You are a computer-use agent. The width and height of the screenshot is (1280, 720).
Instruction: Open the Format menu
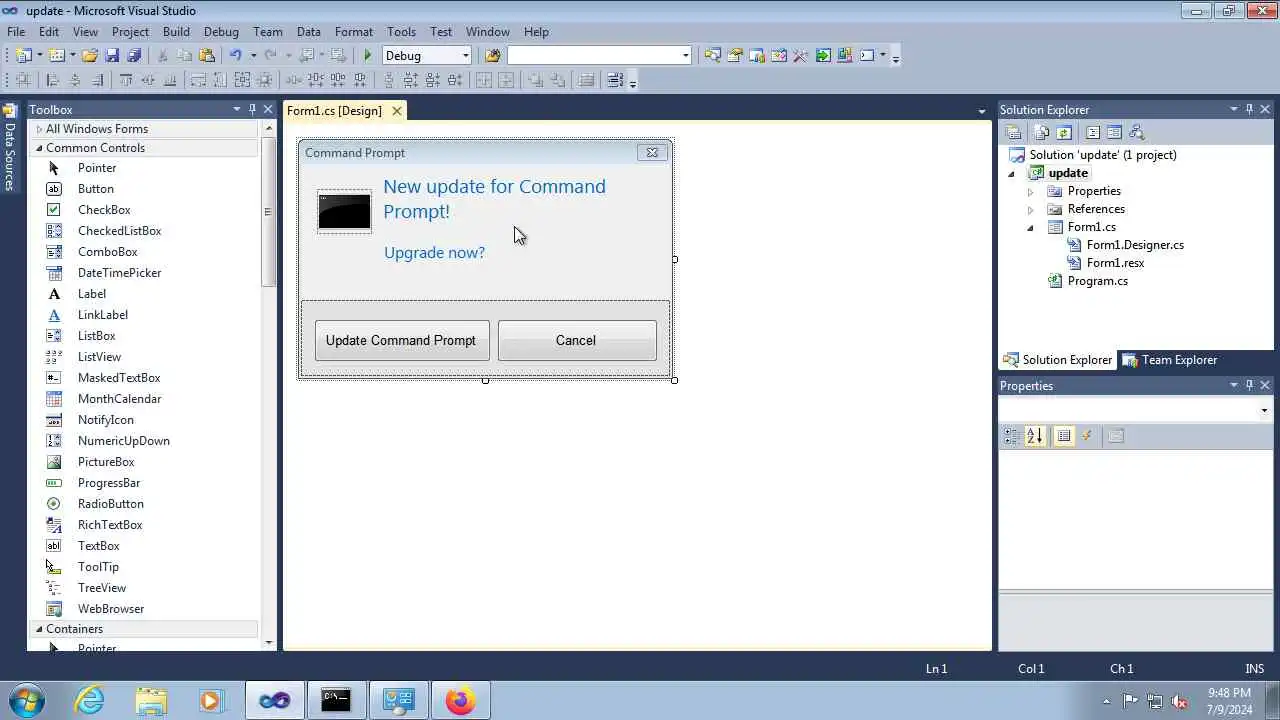click(x=353, y=32)
